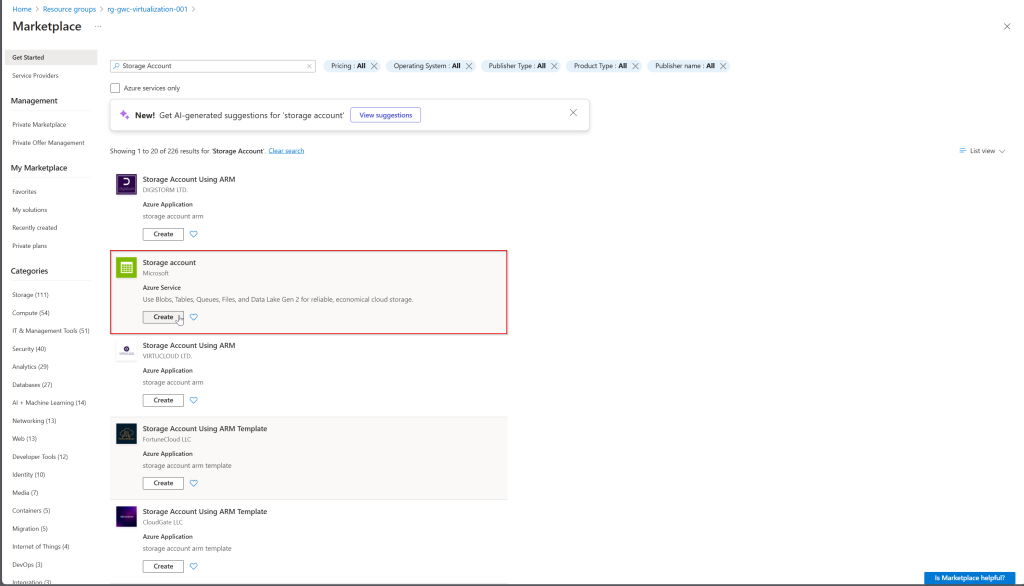Favorite the VIRTUCLOUD Storage Account Using ARM
Viewport: 1024px width, 586px height.
[193, 400]
